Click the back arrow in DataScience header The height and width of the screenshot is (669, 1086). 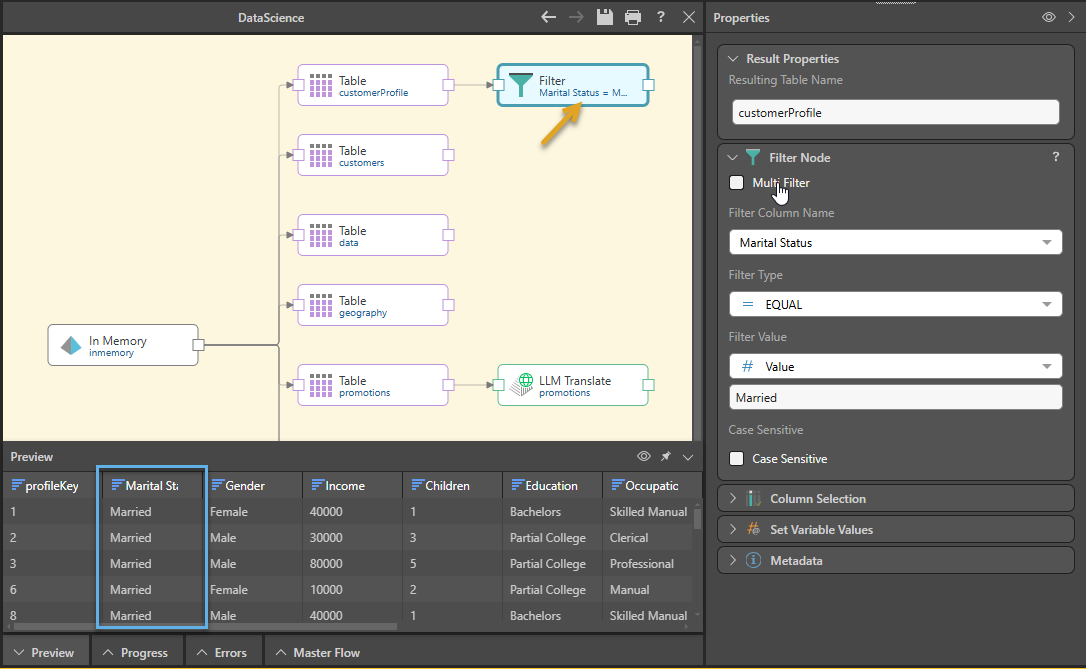548,17
